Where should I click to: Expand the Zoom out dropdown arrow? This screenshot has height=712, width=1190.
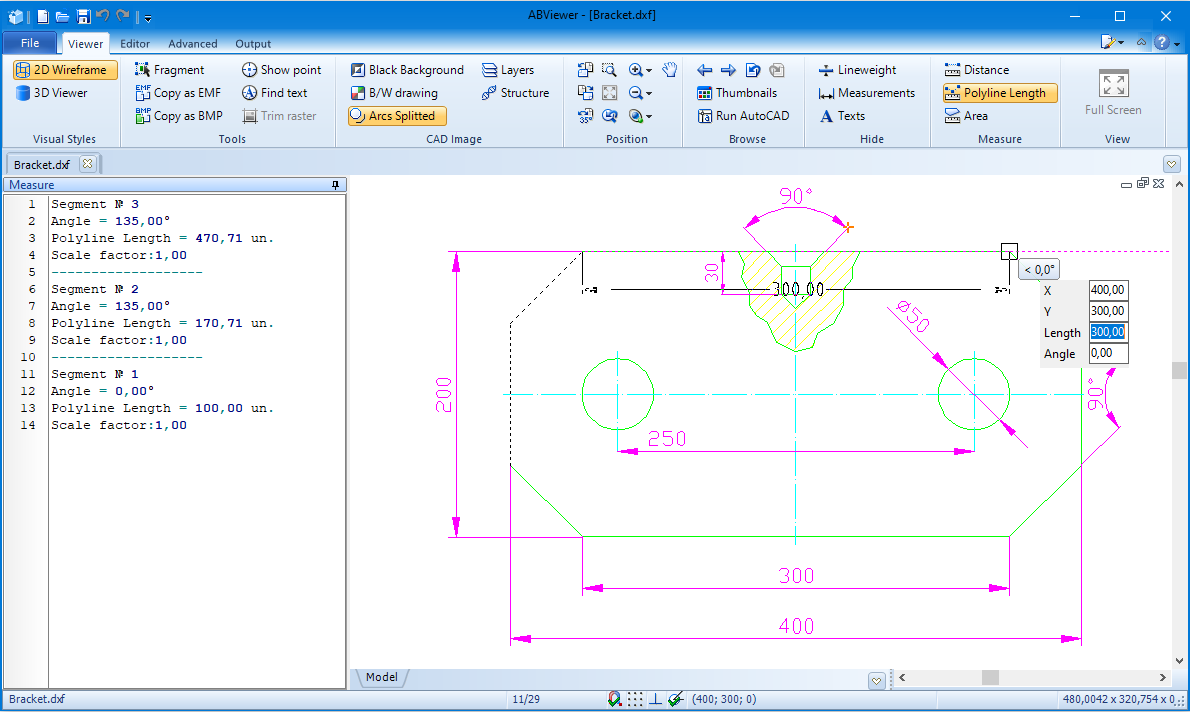click(649, 93)
